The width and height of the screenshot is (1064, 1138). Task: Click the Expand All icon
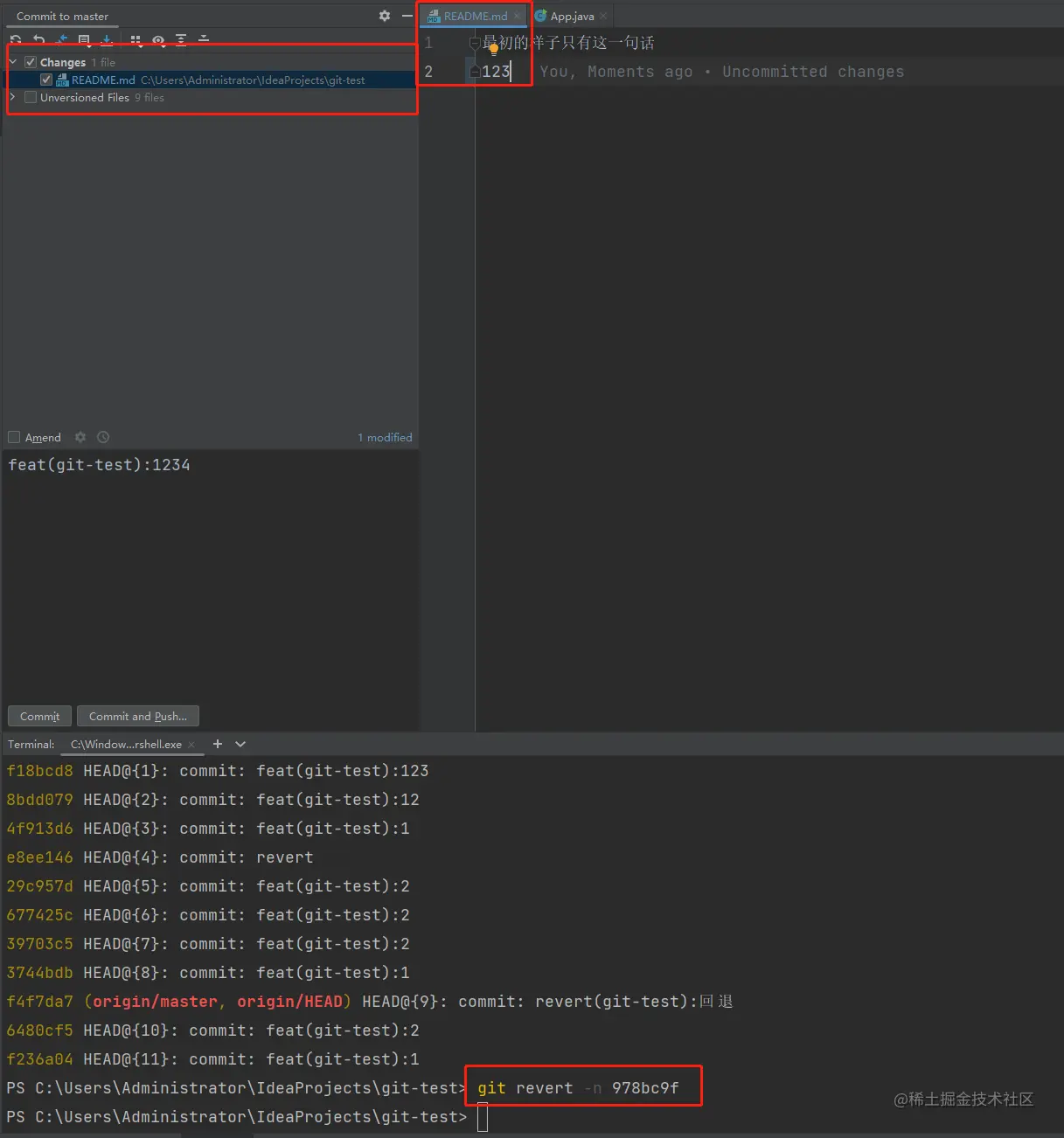point(181,40)
